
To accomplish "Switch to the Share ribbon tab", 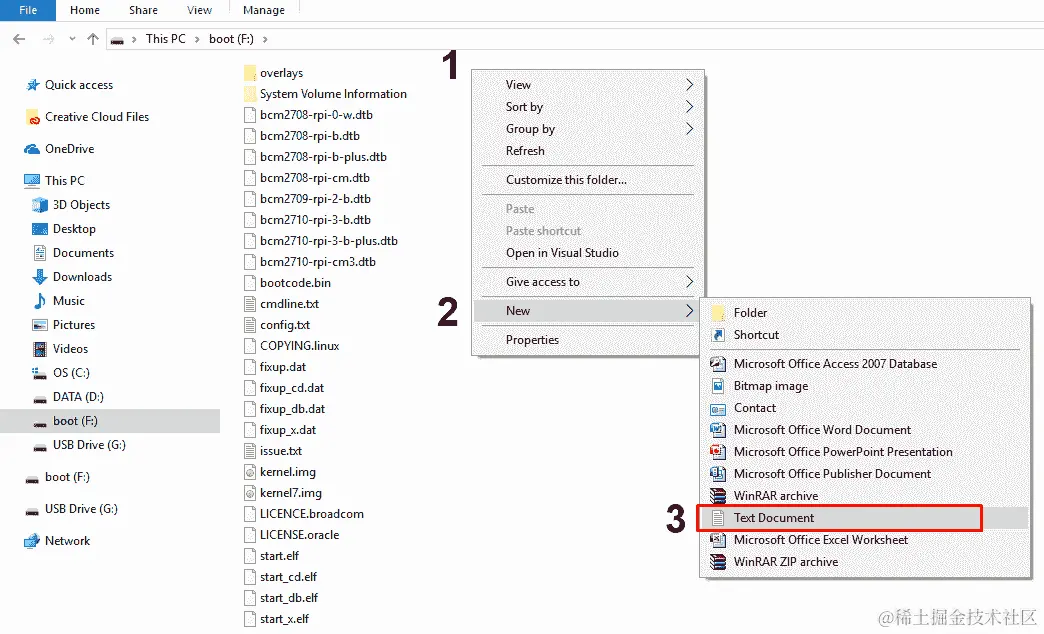I will [x=143, y=10].
